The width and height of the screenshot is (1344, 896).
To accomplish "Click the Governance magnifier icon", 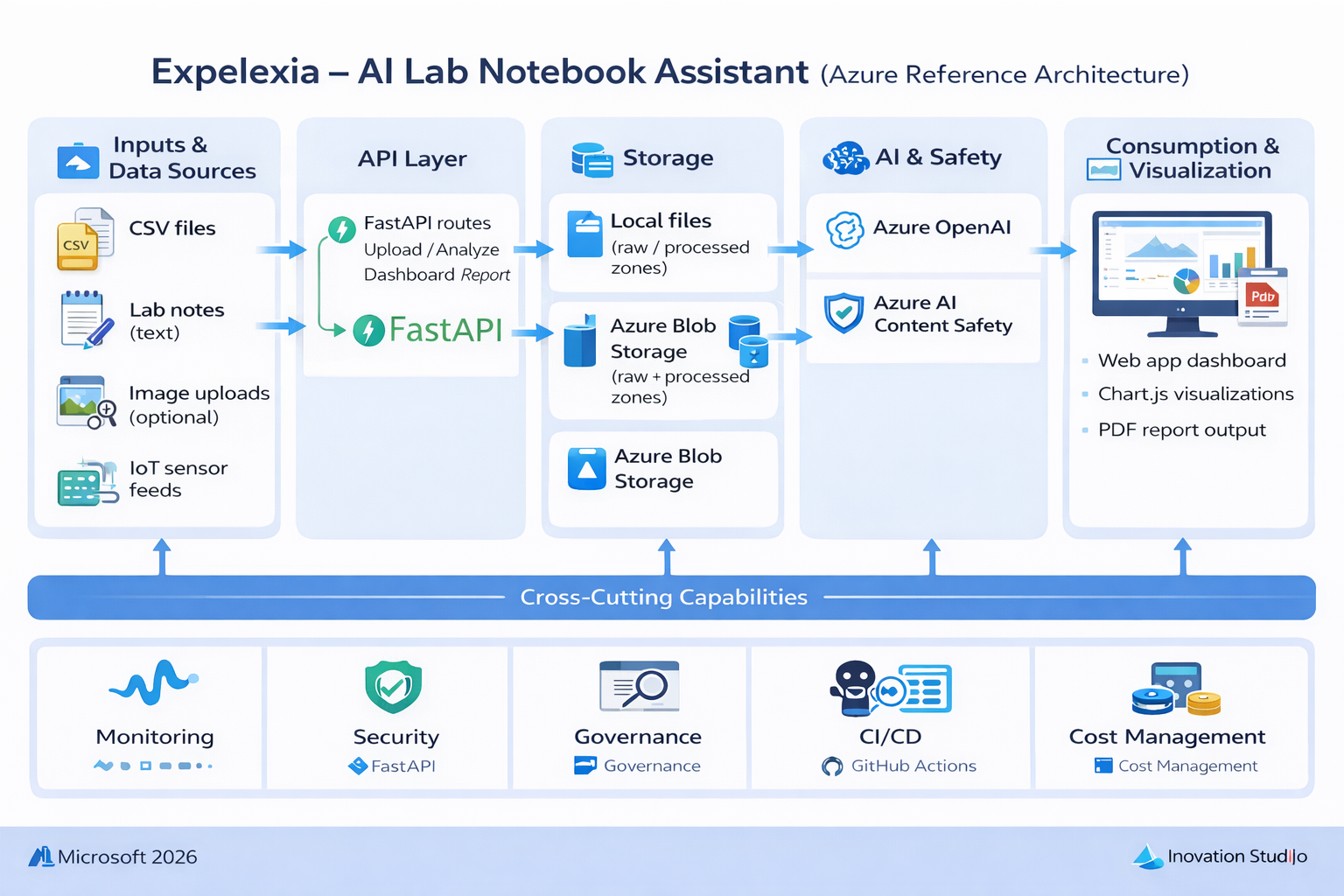I will pos(638,688).
